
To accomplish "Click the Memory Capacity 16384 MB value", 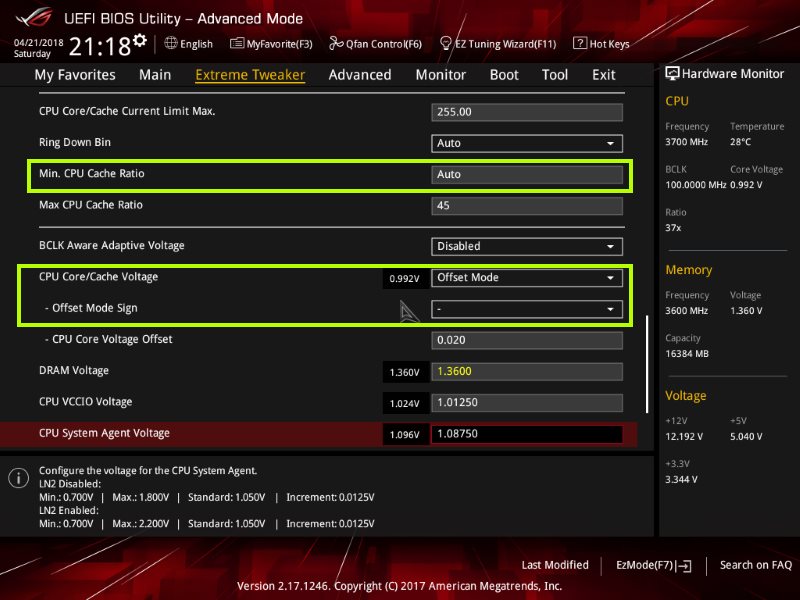I will 687,354.
